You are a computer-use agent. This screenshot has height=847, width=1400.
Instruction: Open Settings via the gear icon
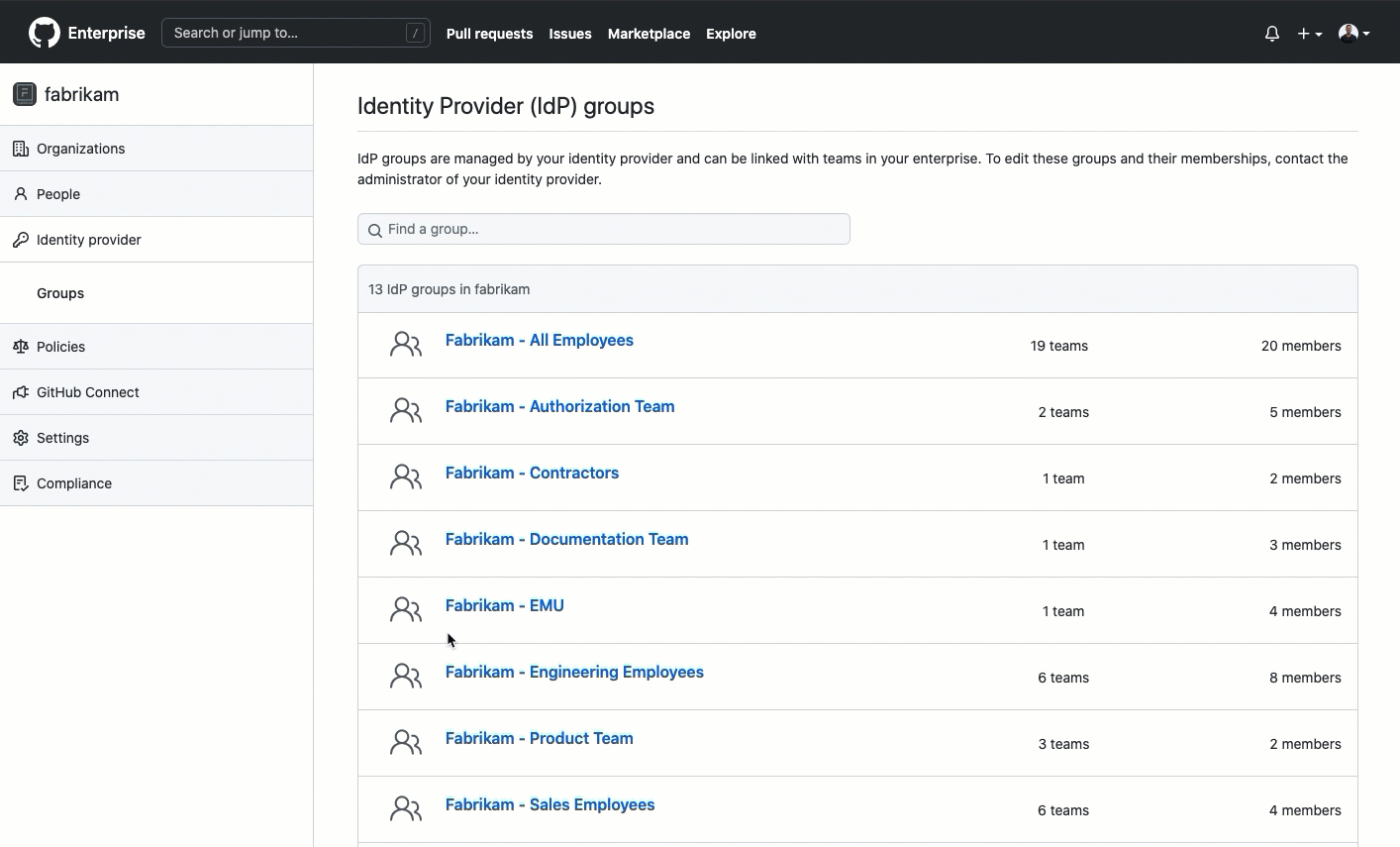tap(21, 437)
